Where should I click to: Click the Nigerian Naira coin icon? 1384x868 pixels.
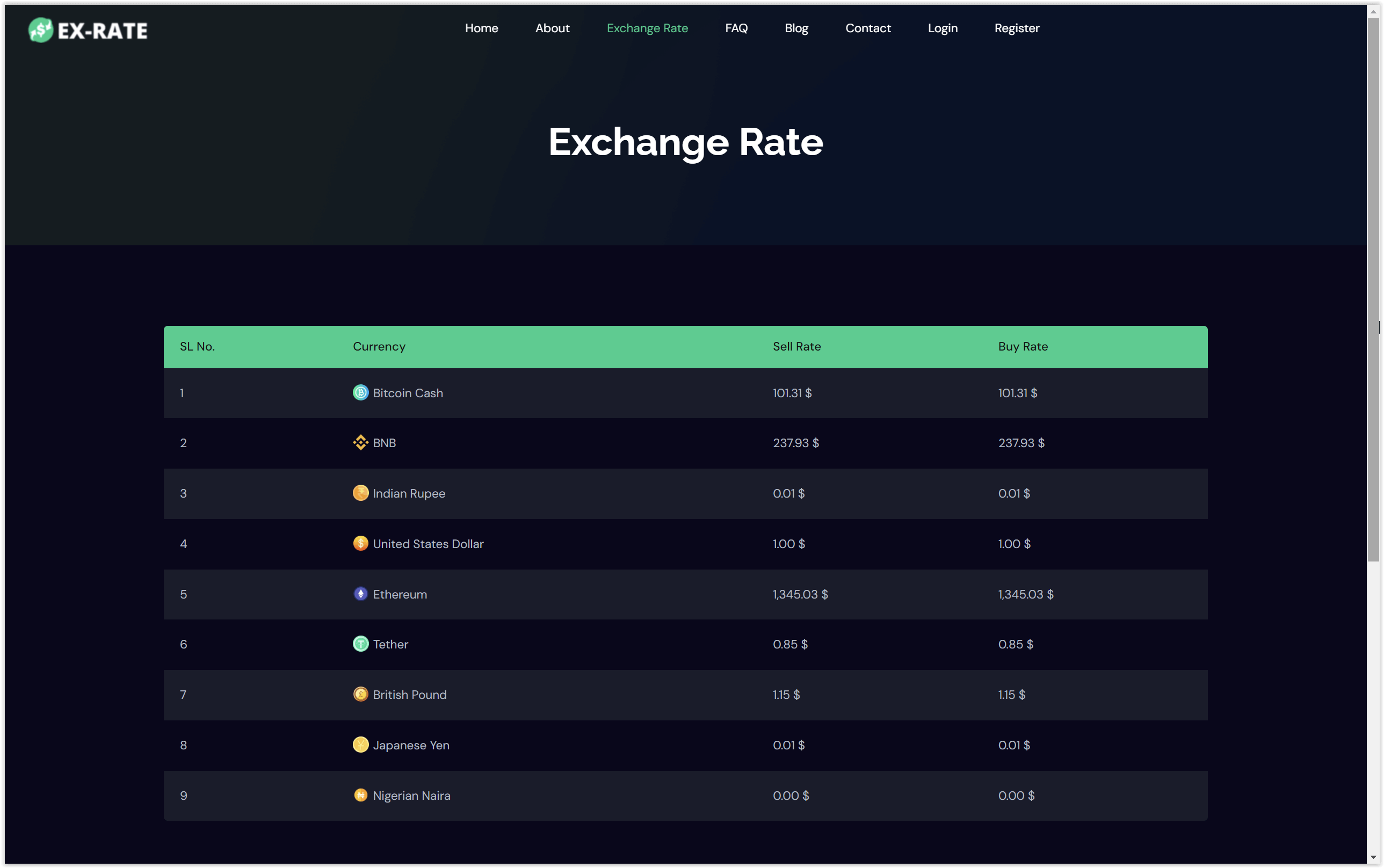(360, 795)
